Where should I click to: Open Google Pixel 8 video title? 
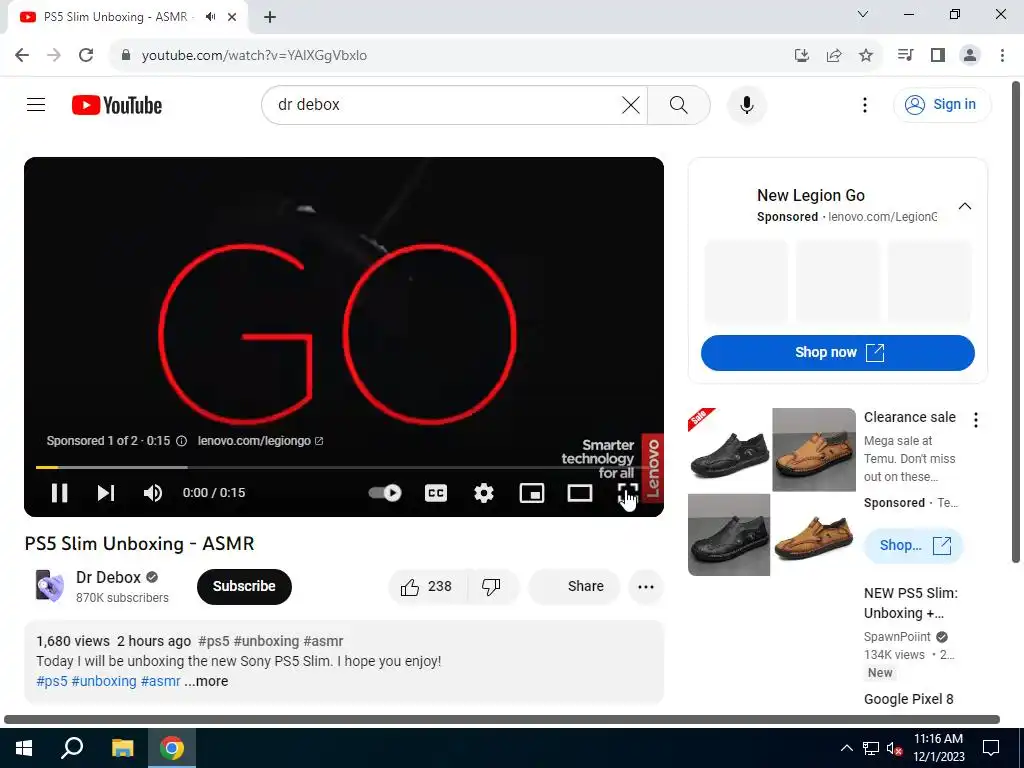coord(908,699)
